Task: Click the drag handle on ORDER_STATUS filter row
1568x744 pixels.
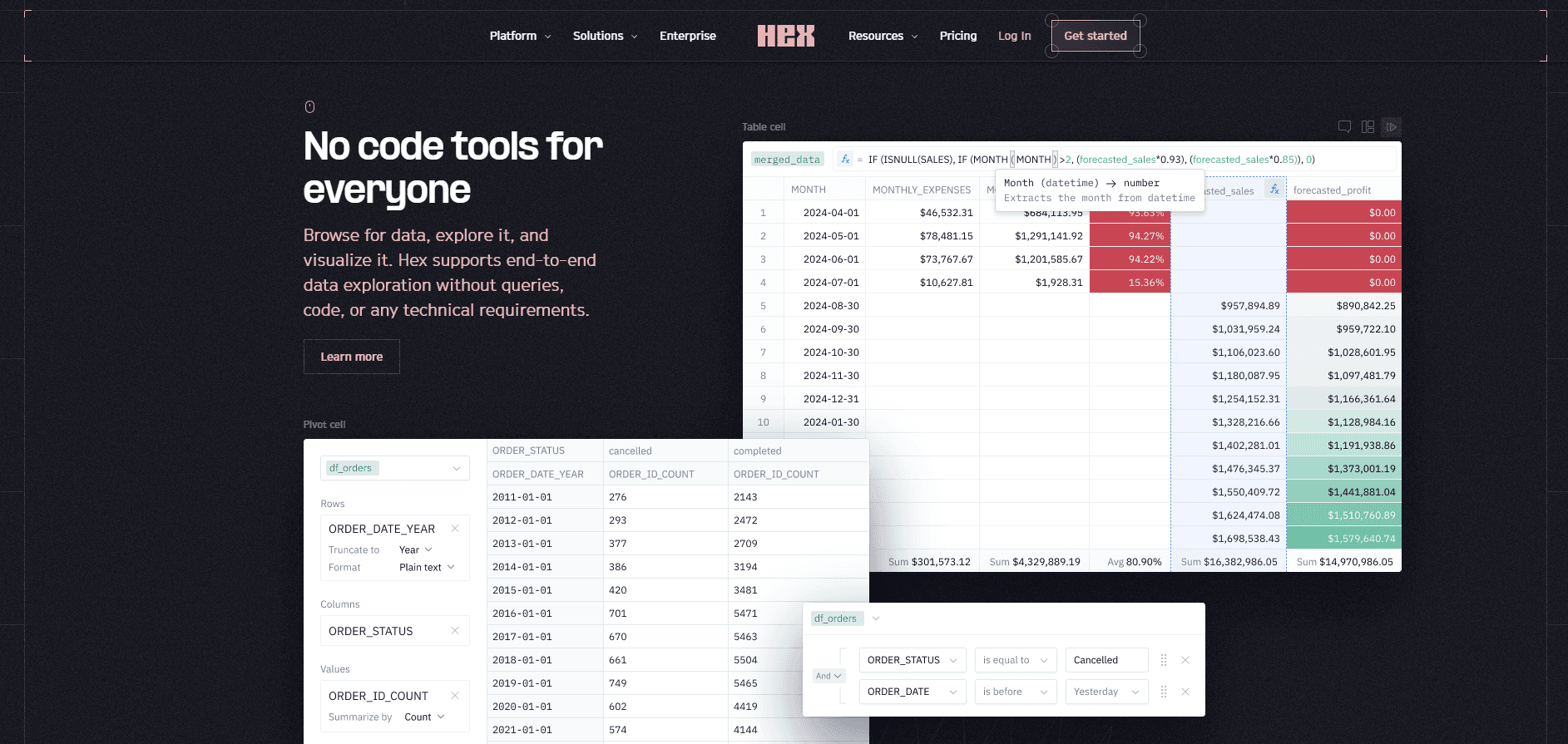Action: point(1164,660)
